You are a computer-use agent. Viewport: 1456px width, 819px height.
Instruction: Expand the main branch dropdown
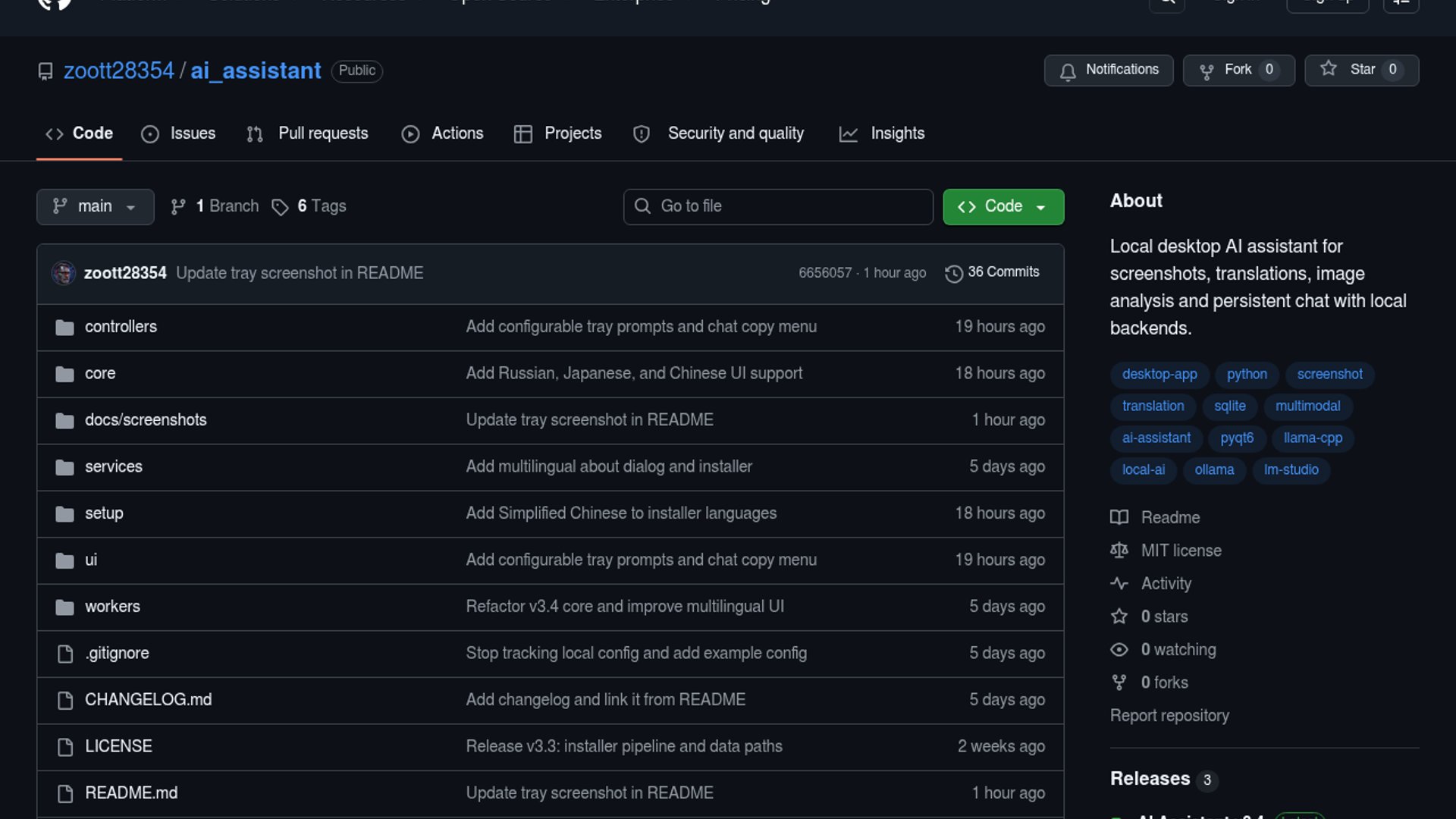pos(95,207)
